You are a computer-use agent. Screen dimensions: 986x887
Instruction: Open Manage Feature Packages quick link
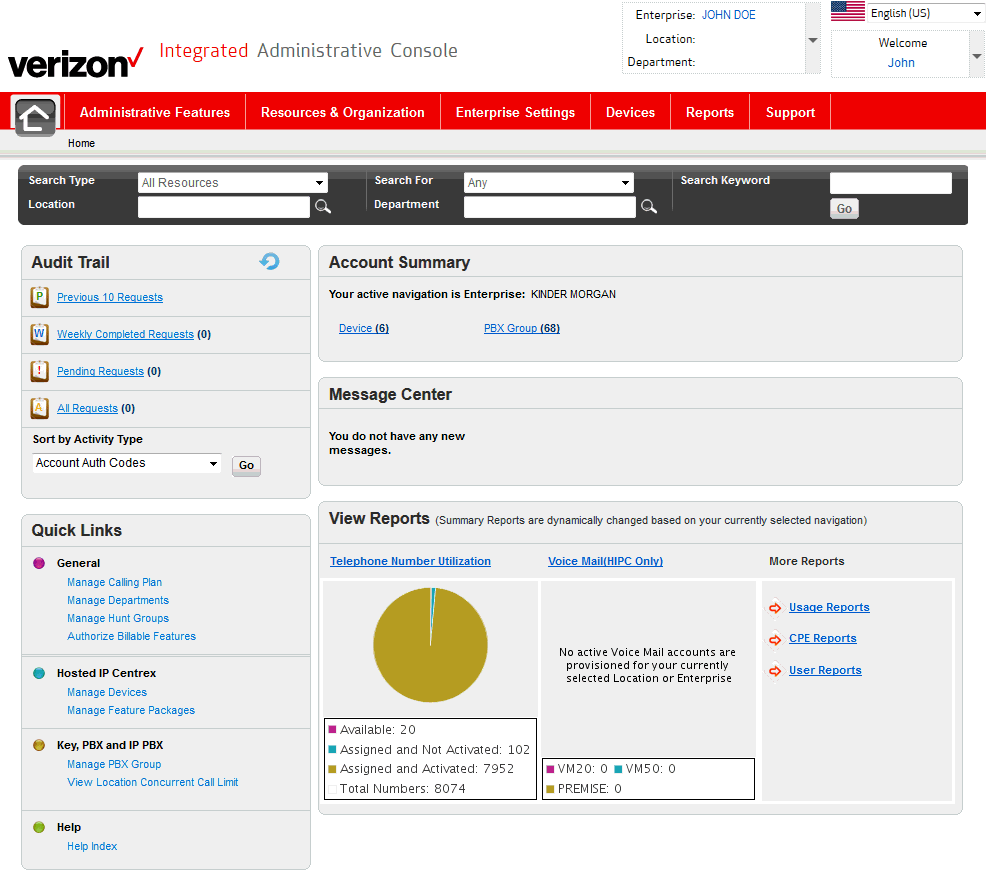131,710
